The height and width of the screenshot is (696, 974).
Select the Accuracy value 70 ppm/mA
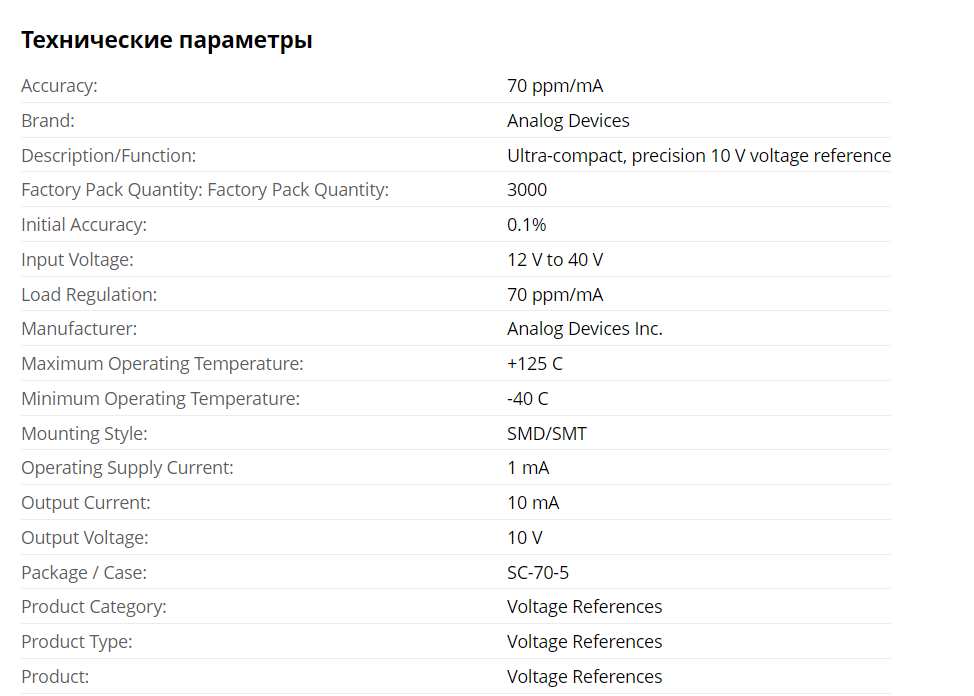[x=555, y=86]
